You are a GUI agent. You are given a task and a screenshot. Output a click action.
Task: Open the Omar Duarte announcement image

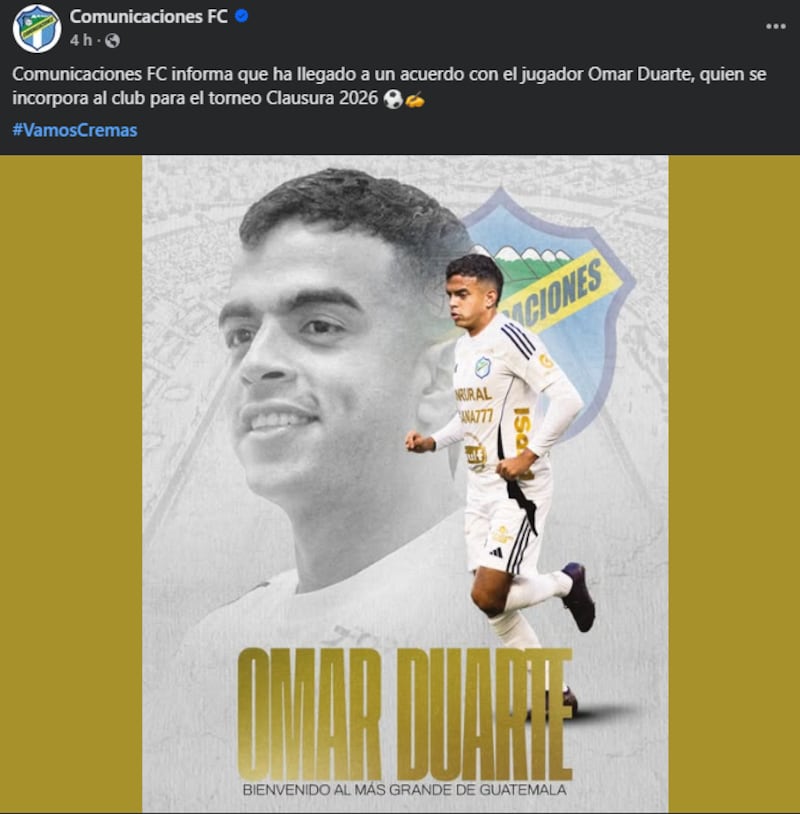coord(405,484)
